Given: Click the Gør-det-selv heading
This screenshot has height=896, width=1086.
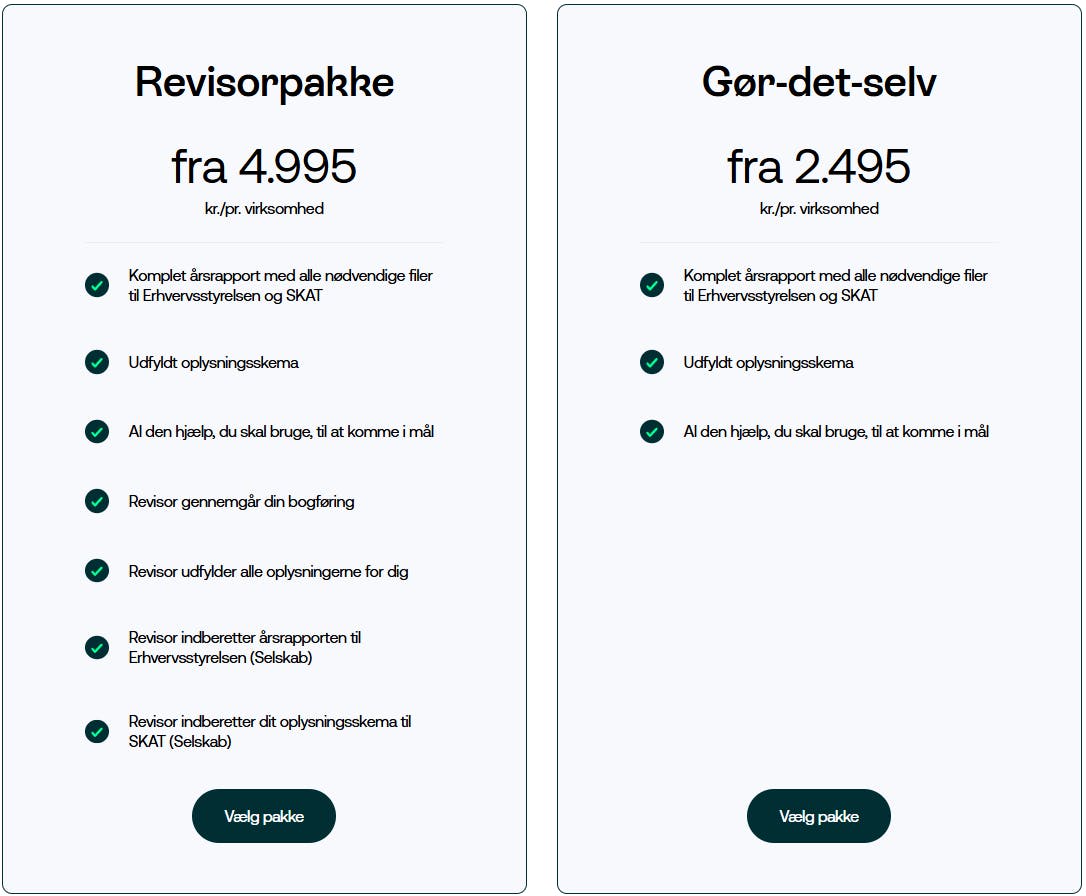Looking at the screenshot, I should 819,82.
